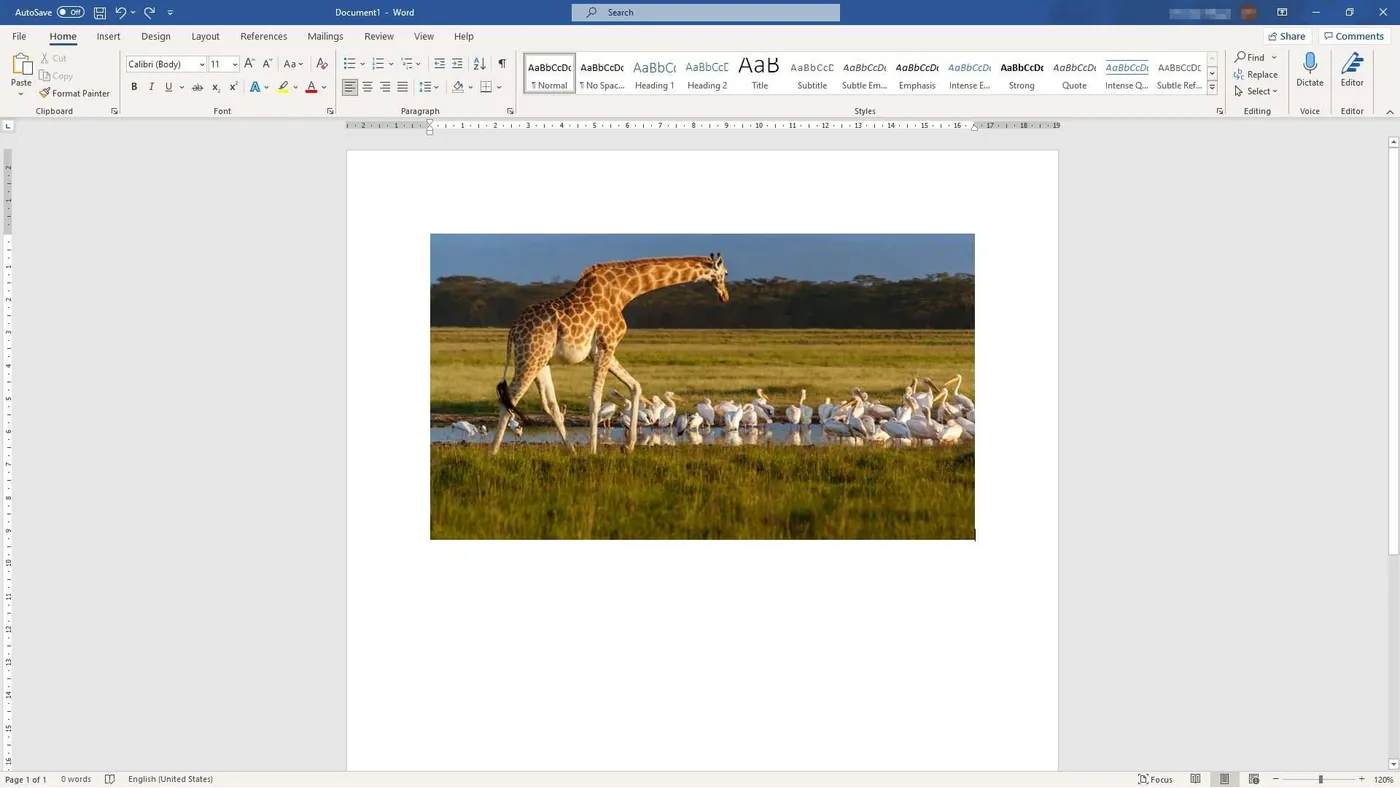Click the Undo arrow icon

[x=120, y=12]
